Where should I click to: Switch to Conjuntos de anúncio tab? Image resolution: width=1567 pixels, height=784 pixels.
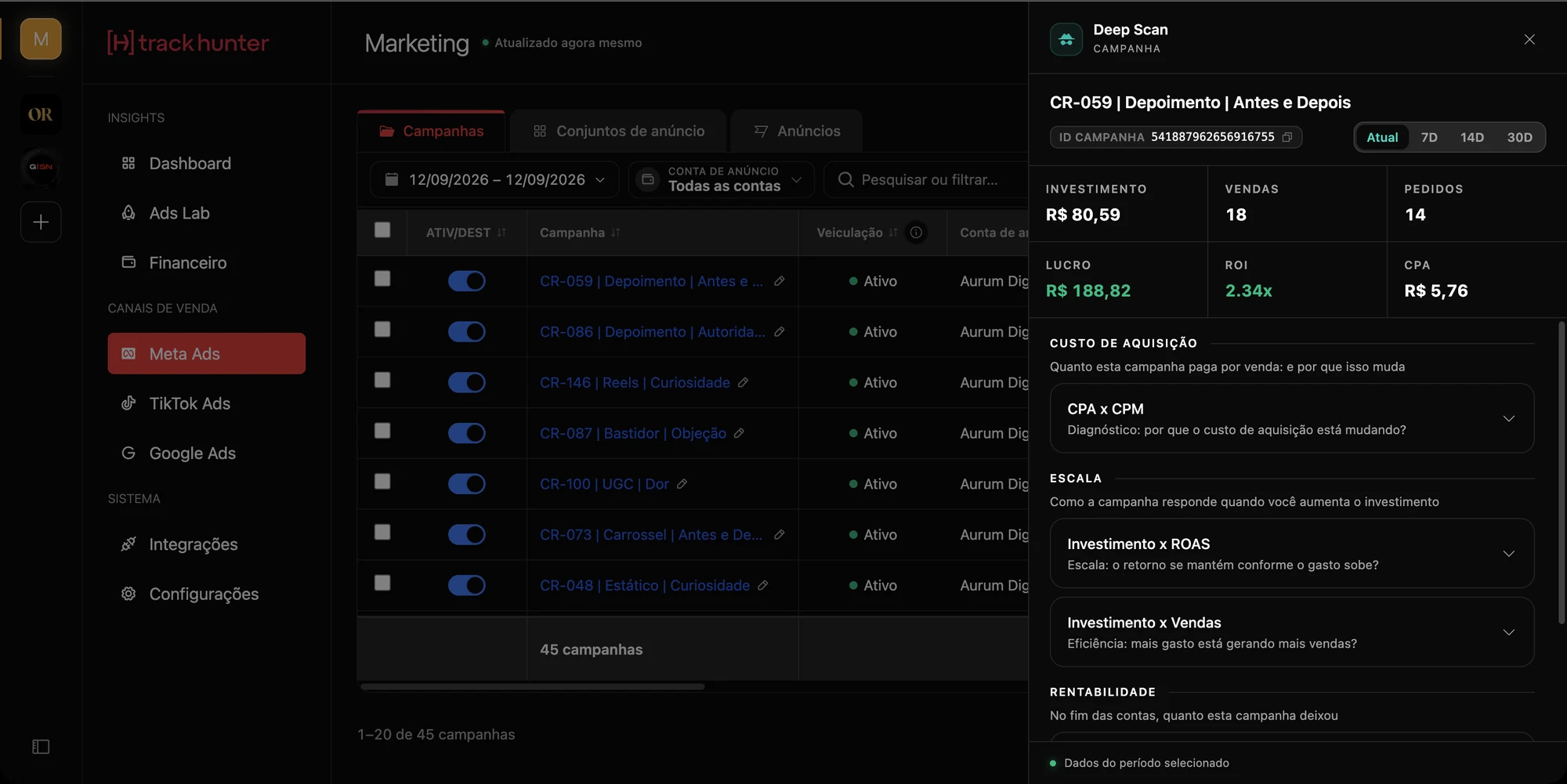click(x=619, y=131)
